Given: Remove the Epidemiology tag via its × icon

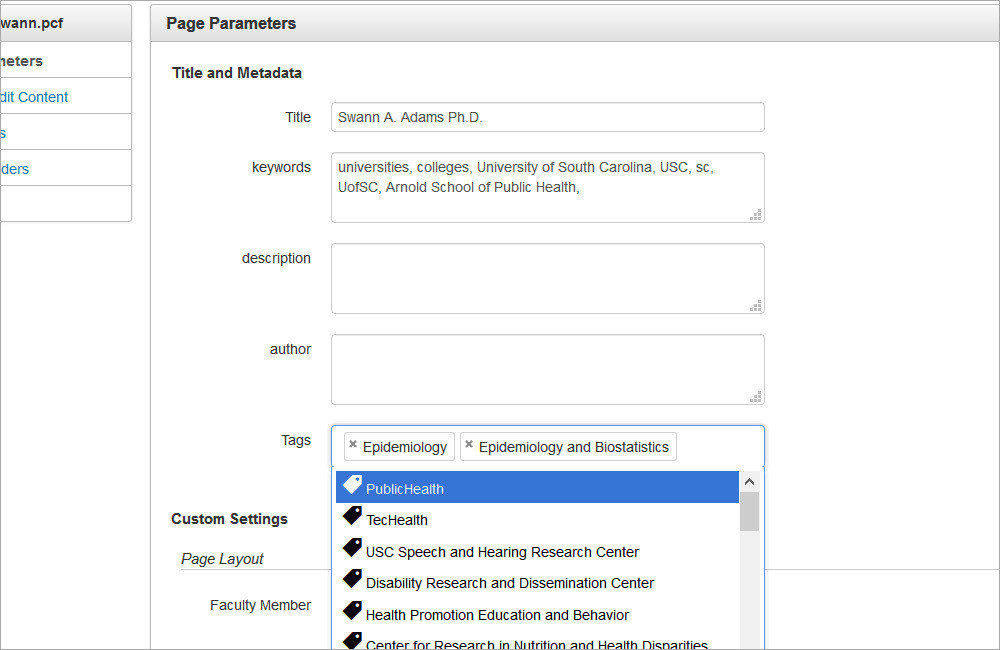Looking at the screenshot, I should coord(353,446).
